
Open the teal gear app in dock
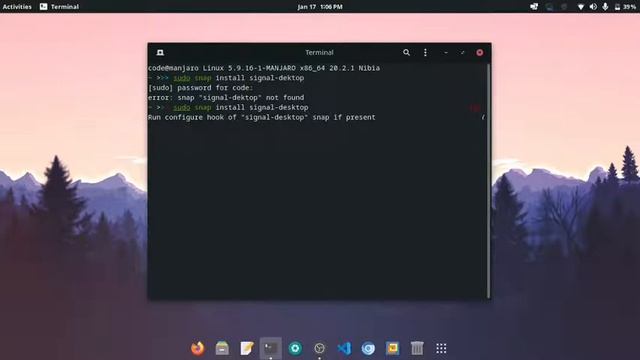point(295,348)
